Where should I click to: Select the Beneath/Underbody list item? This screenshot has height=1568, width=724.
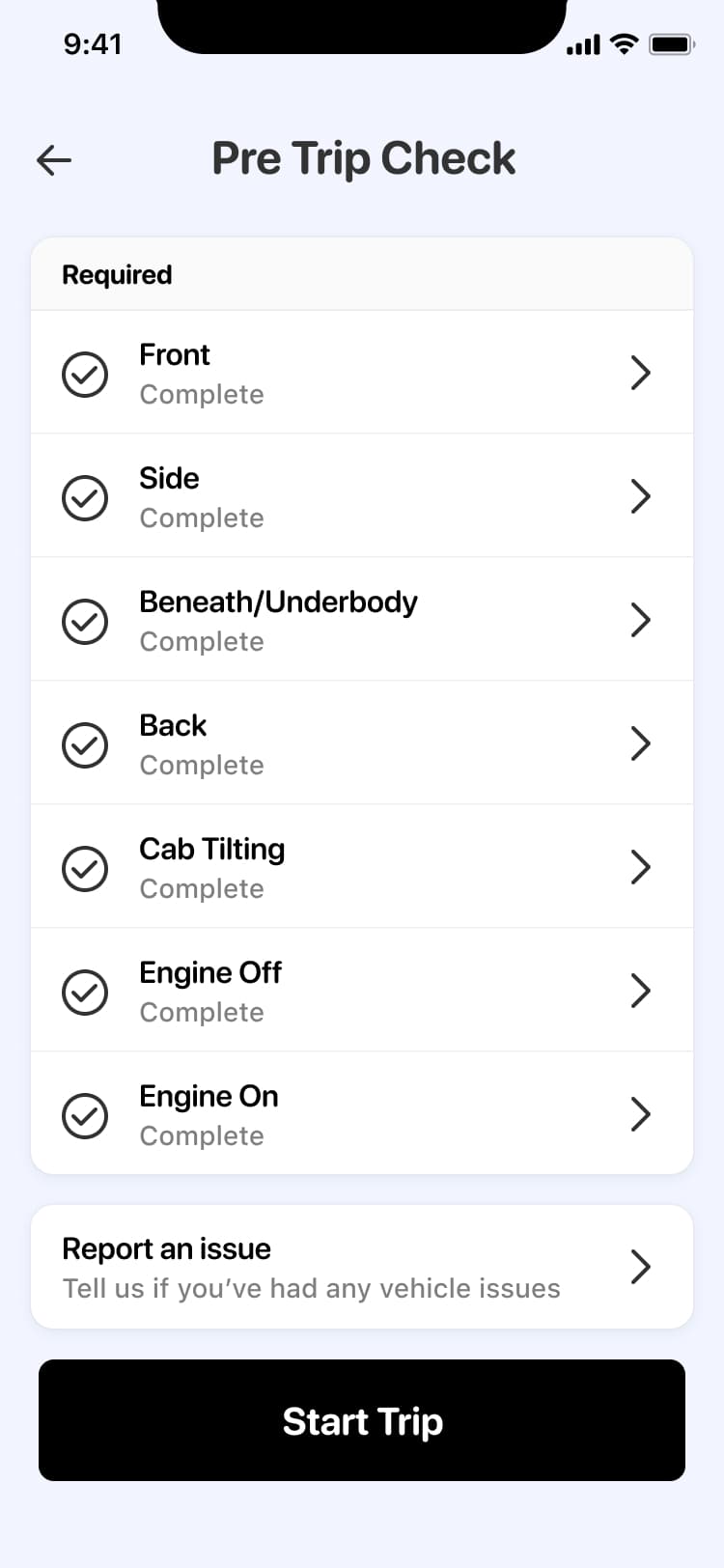[x=362, y=620]
